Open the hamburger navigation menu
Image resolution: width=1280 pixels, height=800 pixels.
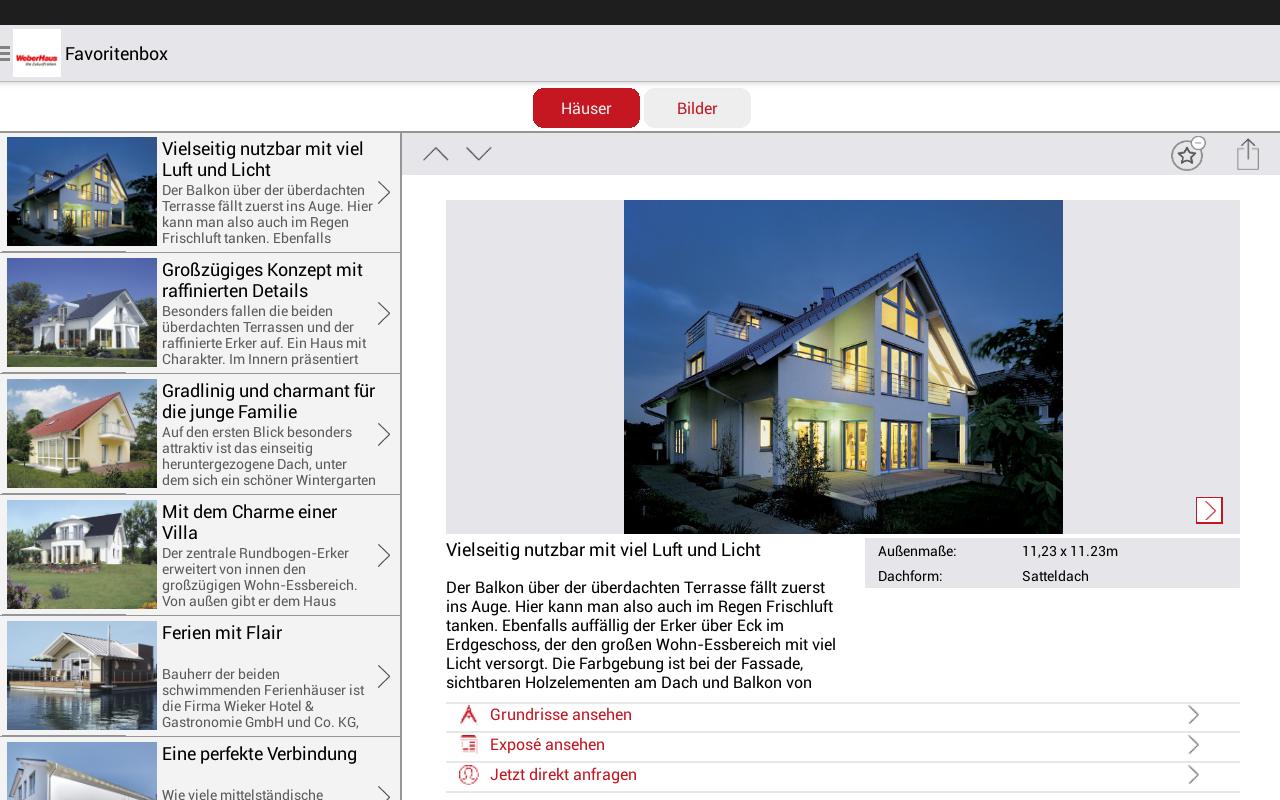click(x=5, y=54)
